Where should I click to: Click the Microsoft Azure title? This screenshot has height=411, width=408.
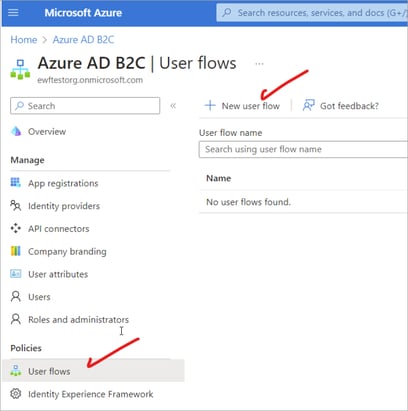point(83,13)
